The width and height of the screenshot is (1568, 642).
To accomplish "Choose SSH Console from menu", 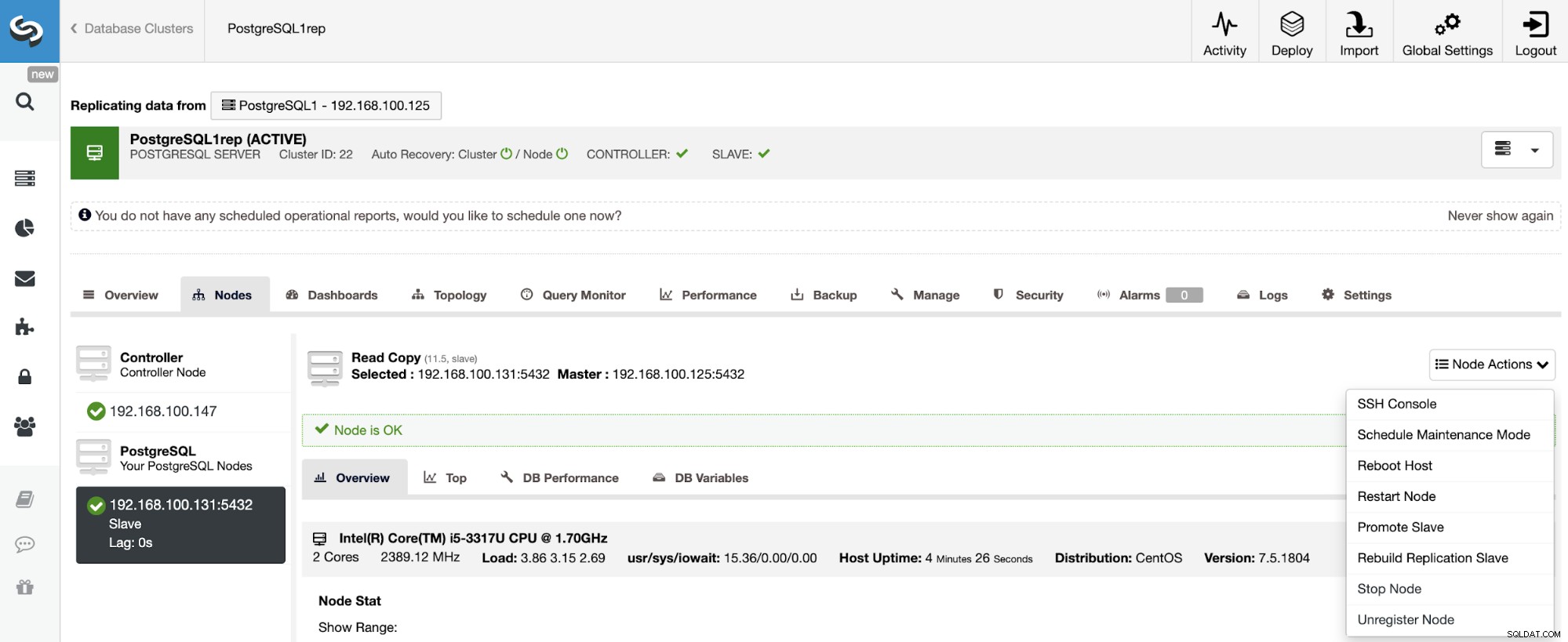I will pos(1450,404).
